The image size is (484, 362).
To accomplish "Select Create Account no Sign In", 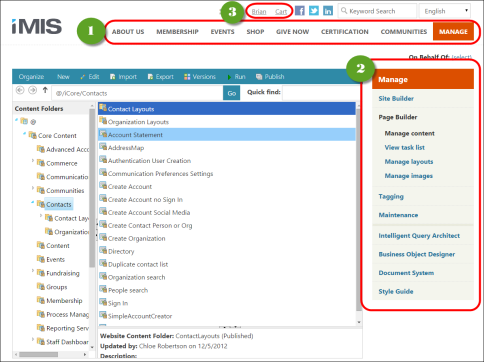I will coord(227,200).
